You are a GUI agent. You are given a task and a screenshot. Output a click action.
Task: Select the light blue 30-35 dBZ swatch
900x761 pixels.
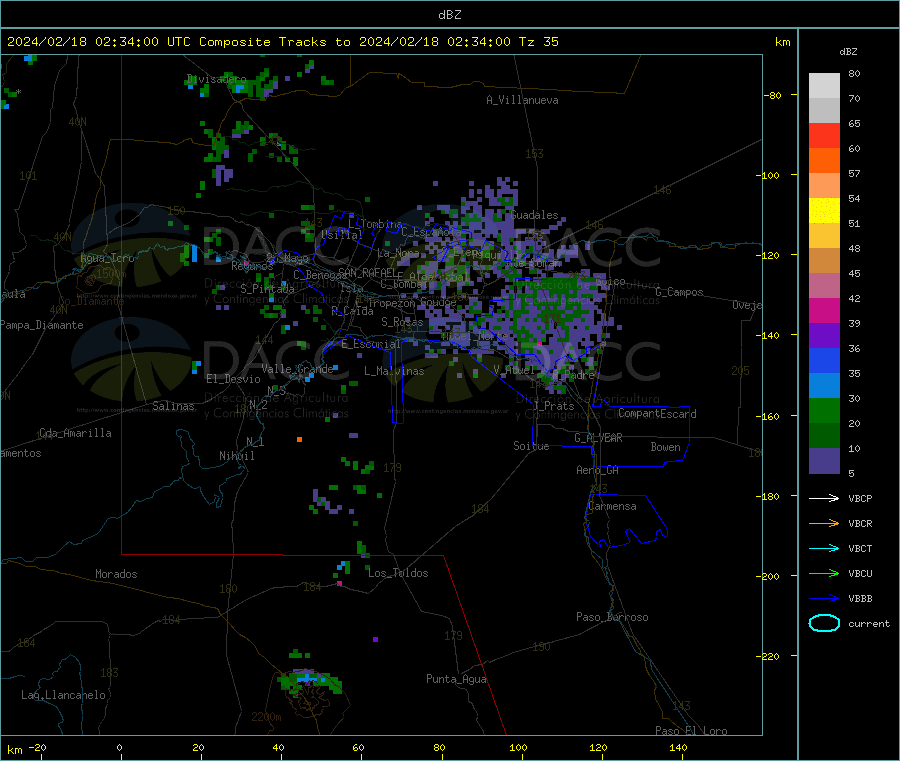pos(824,385)
